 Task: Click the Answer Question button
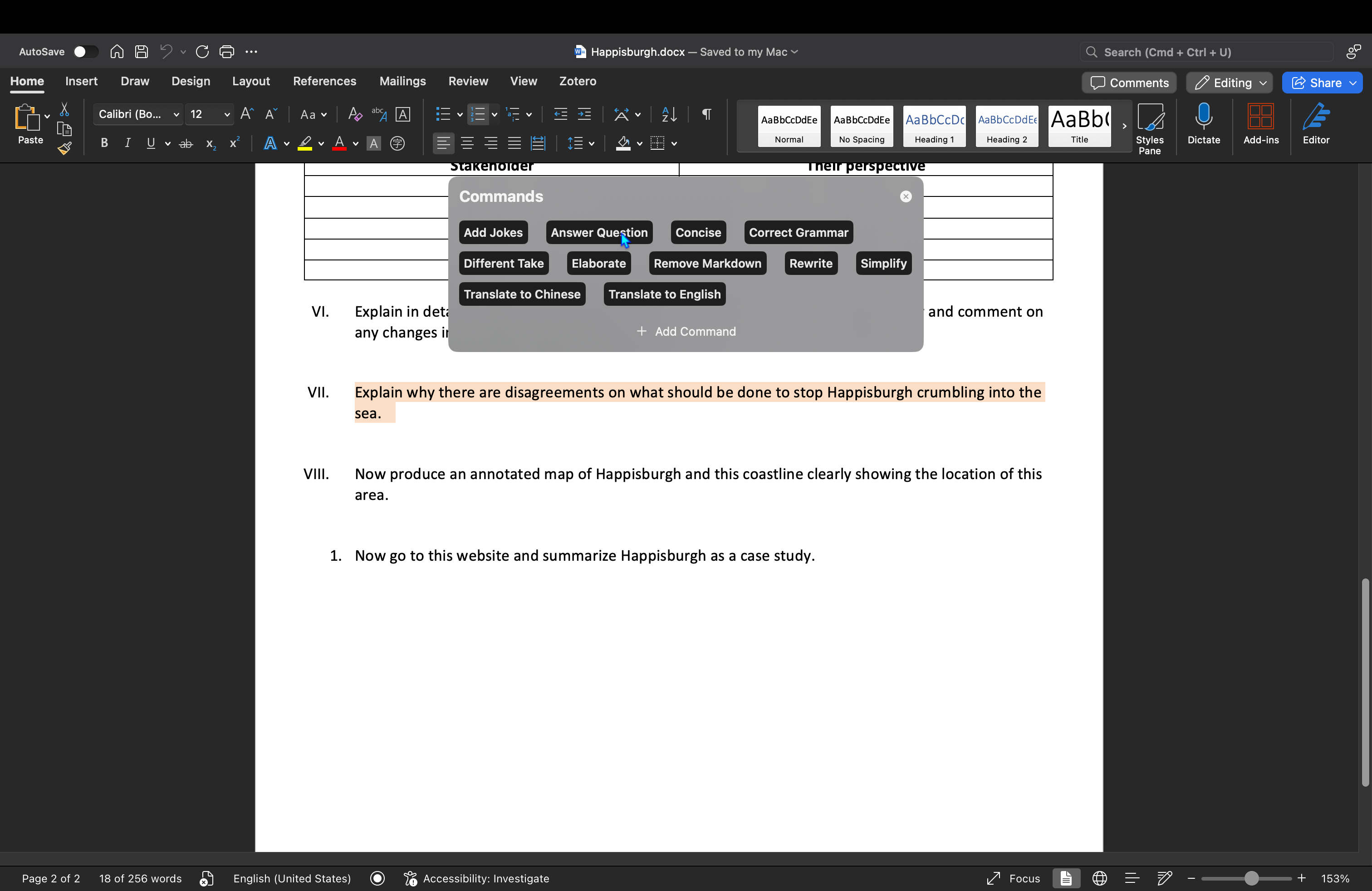coord(599,232)
